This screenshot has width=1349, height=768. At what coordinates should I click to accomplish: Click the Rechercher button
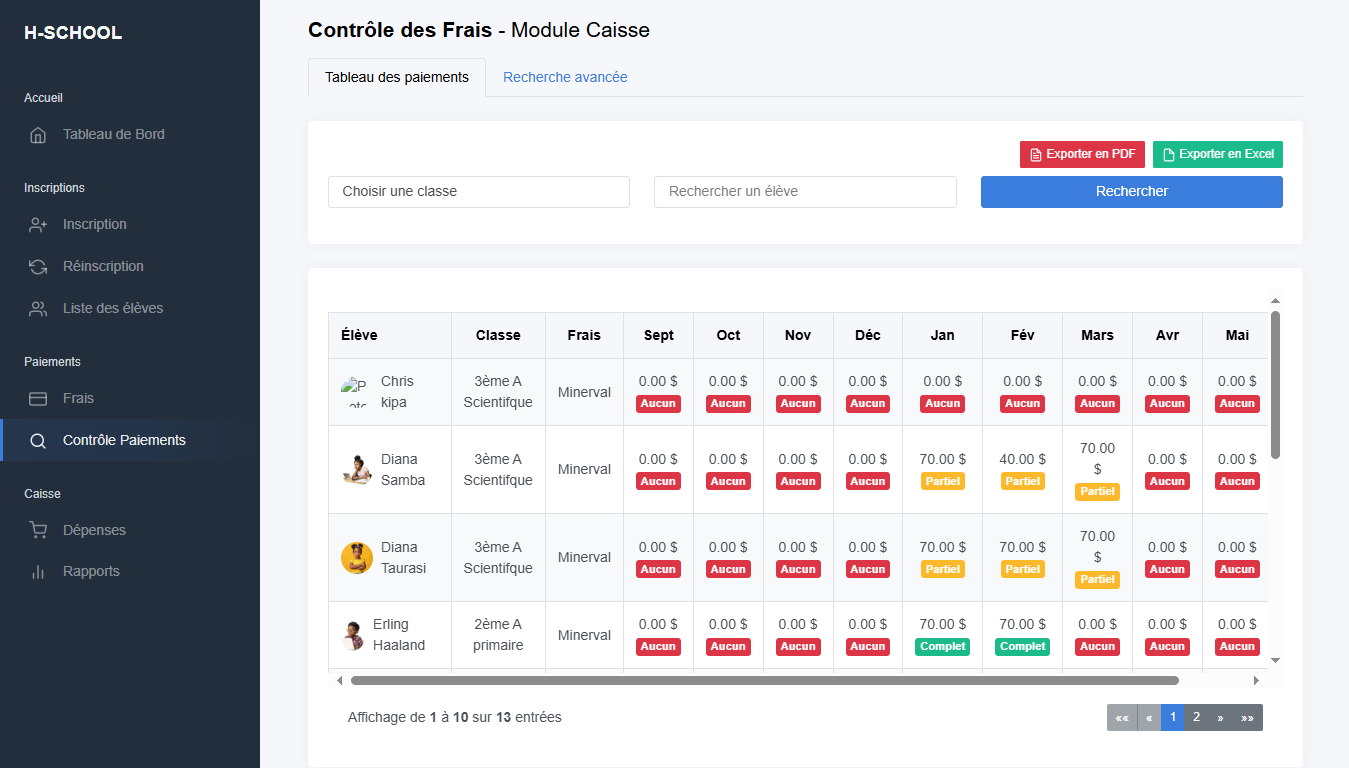pyautogui.click(x=1132, y=192)
